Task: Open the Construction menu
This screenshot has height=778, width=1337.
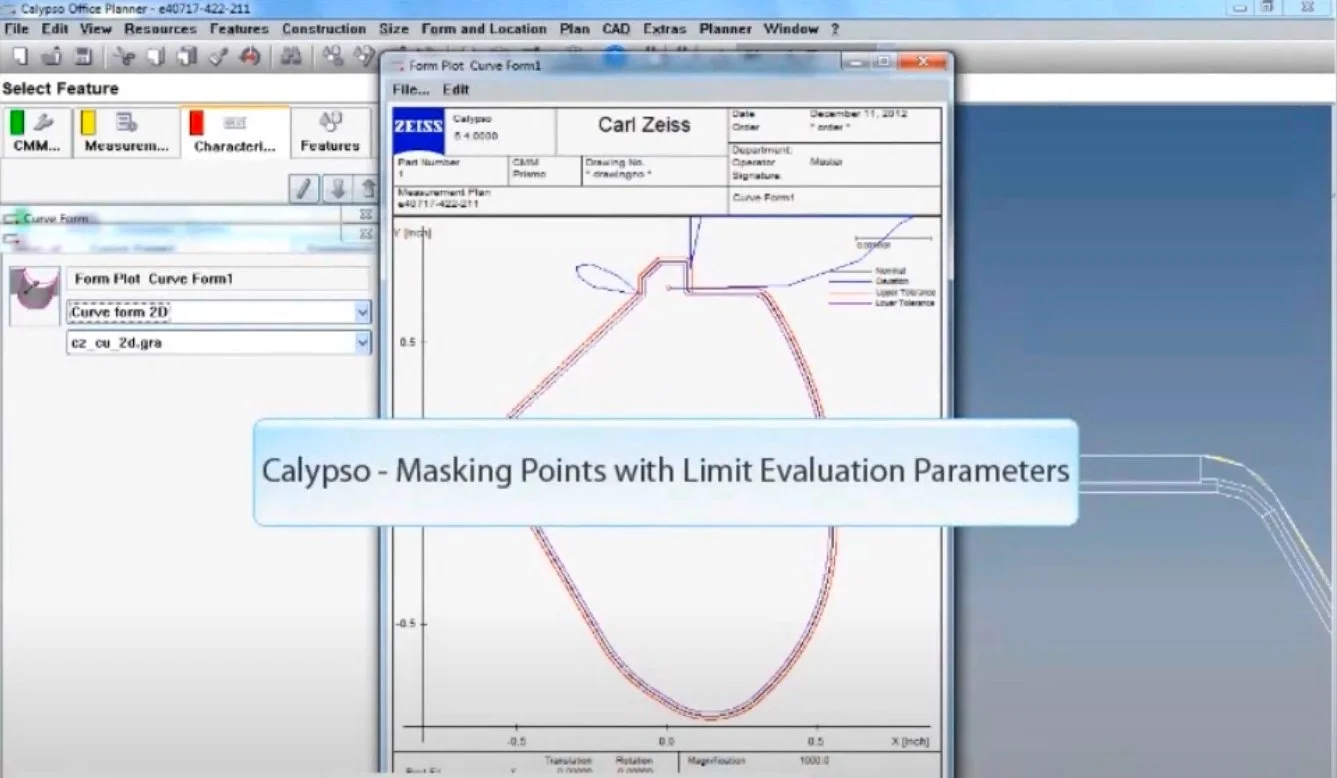Action: 324,29
